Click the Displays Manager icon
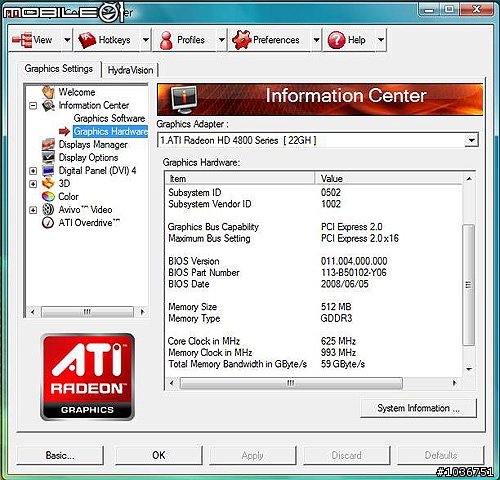Image resolution: width=500 pixels, height=480 pixels. click(x=48, y=144)
